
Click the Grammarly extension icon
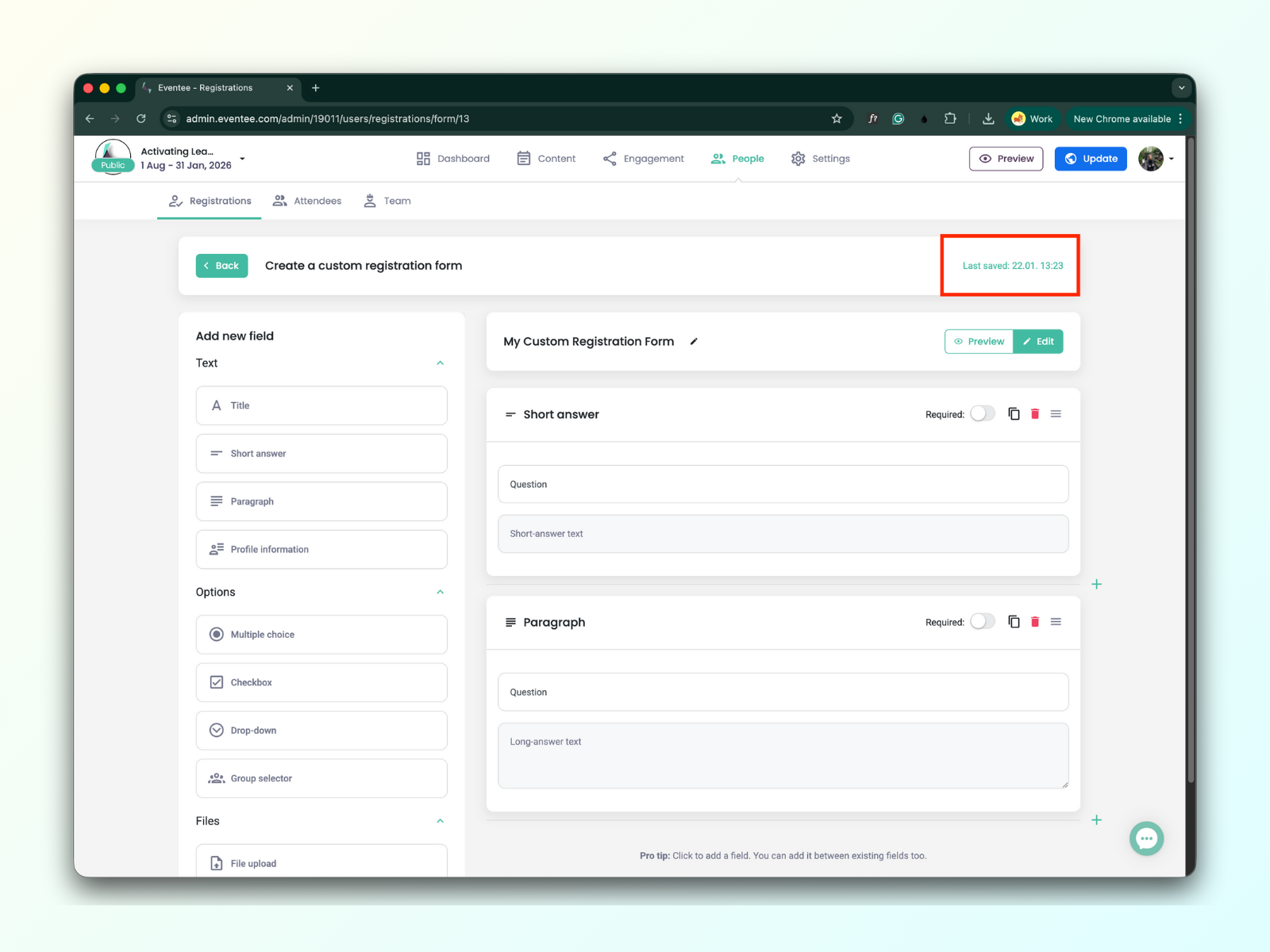899,119
